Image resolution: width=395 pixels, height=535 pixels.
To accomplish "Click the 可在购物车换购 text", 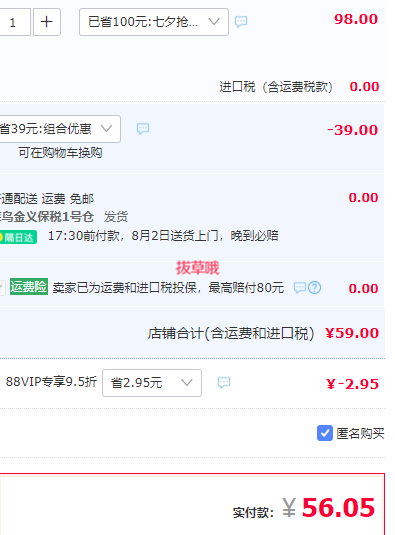I will [60, 153].
